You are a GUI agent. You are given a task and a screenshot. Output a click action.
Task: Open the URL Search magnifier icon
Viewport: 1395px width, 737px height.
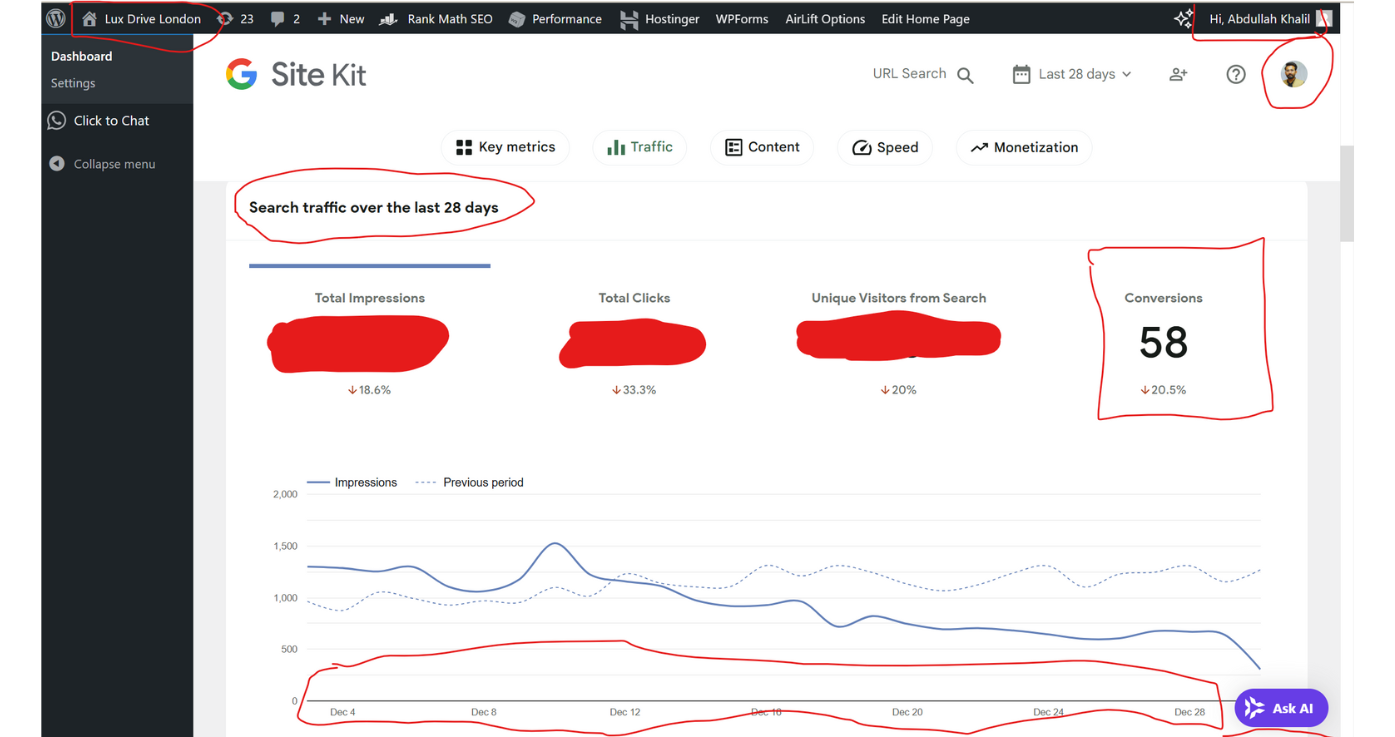[963, 73]
